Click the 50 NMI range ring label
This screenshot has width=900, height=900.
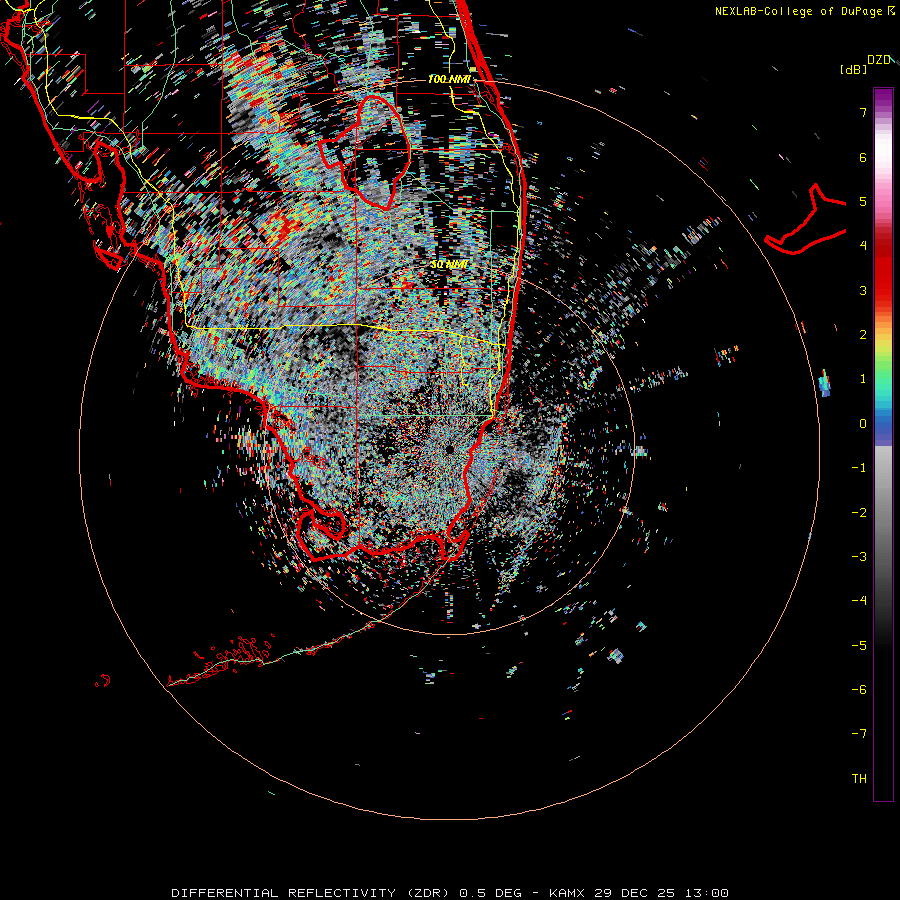click(449, 265)
